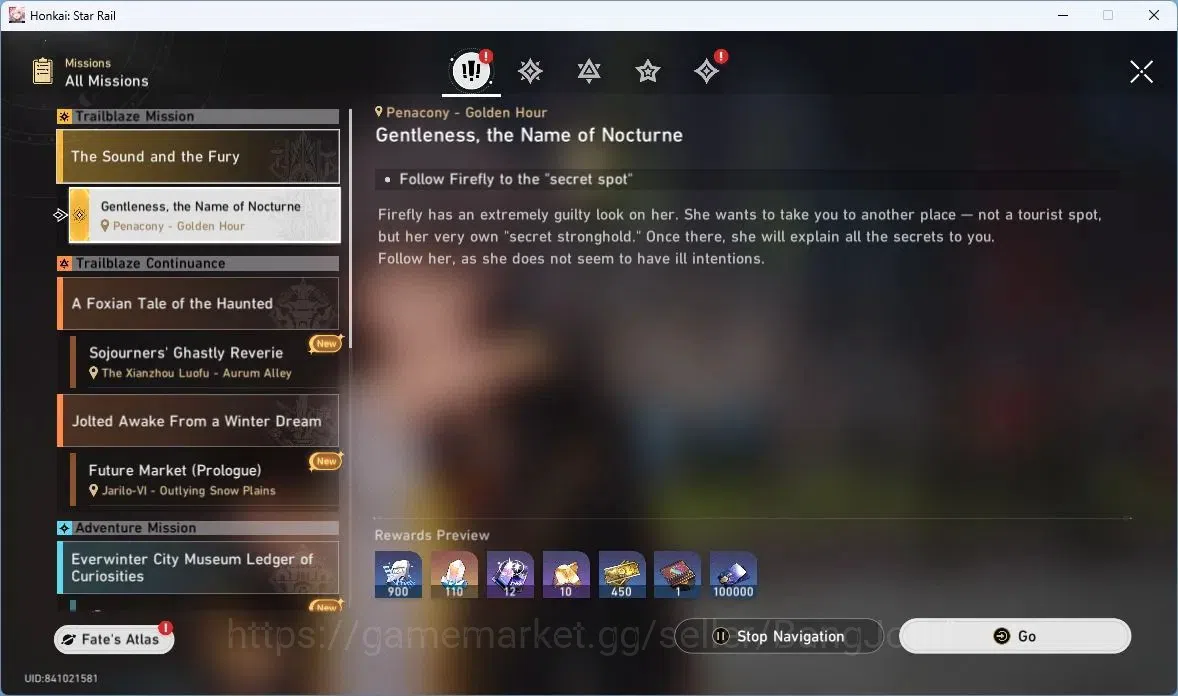Close the Honkai: Star Rail window
Screen dimensions: 1178x696
(x=1154, y=15)
